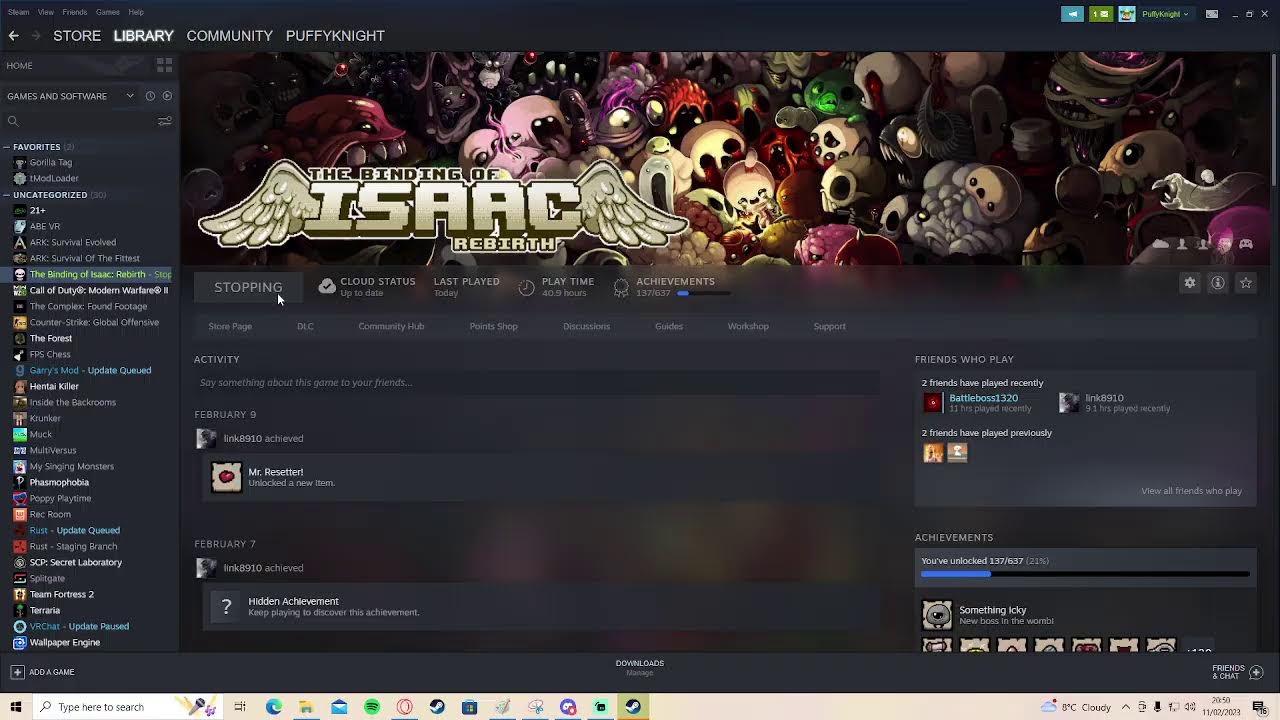Open the Friends & Chat icon
Screen dimensions: 1280x720
(x=1257, y=672)
